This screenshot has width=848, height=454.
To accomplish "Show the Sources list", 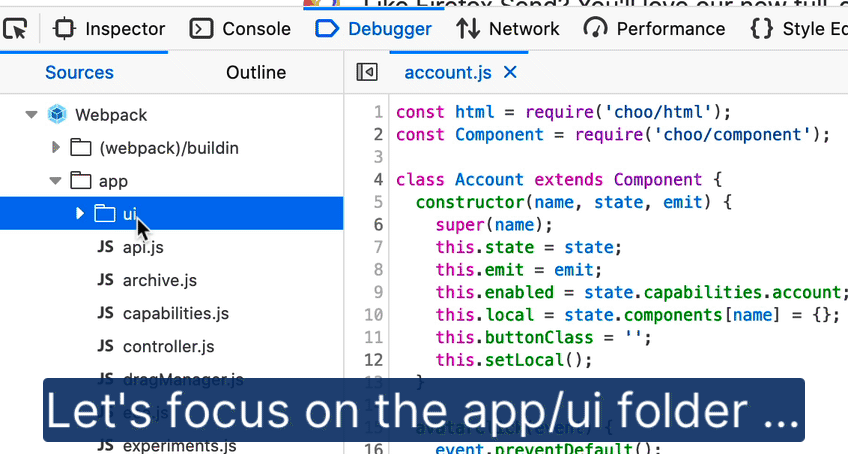I will 80,73.
